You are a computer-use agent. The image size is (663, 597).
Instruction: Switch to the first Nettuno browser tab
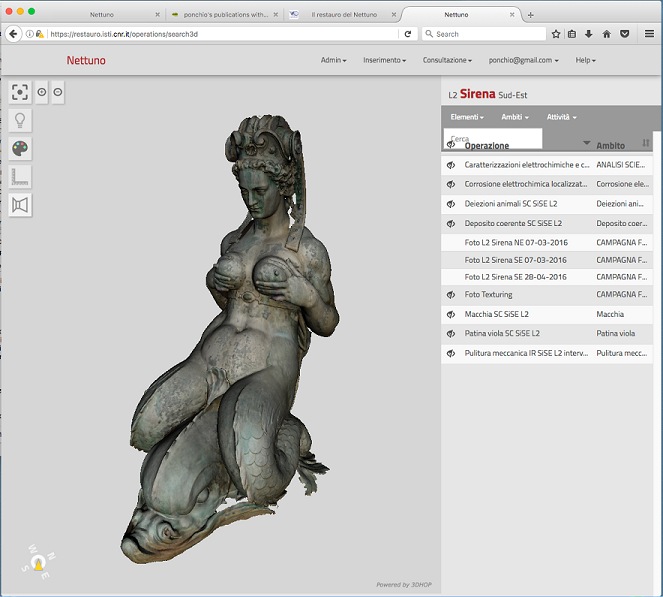pos(101,15)
